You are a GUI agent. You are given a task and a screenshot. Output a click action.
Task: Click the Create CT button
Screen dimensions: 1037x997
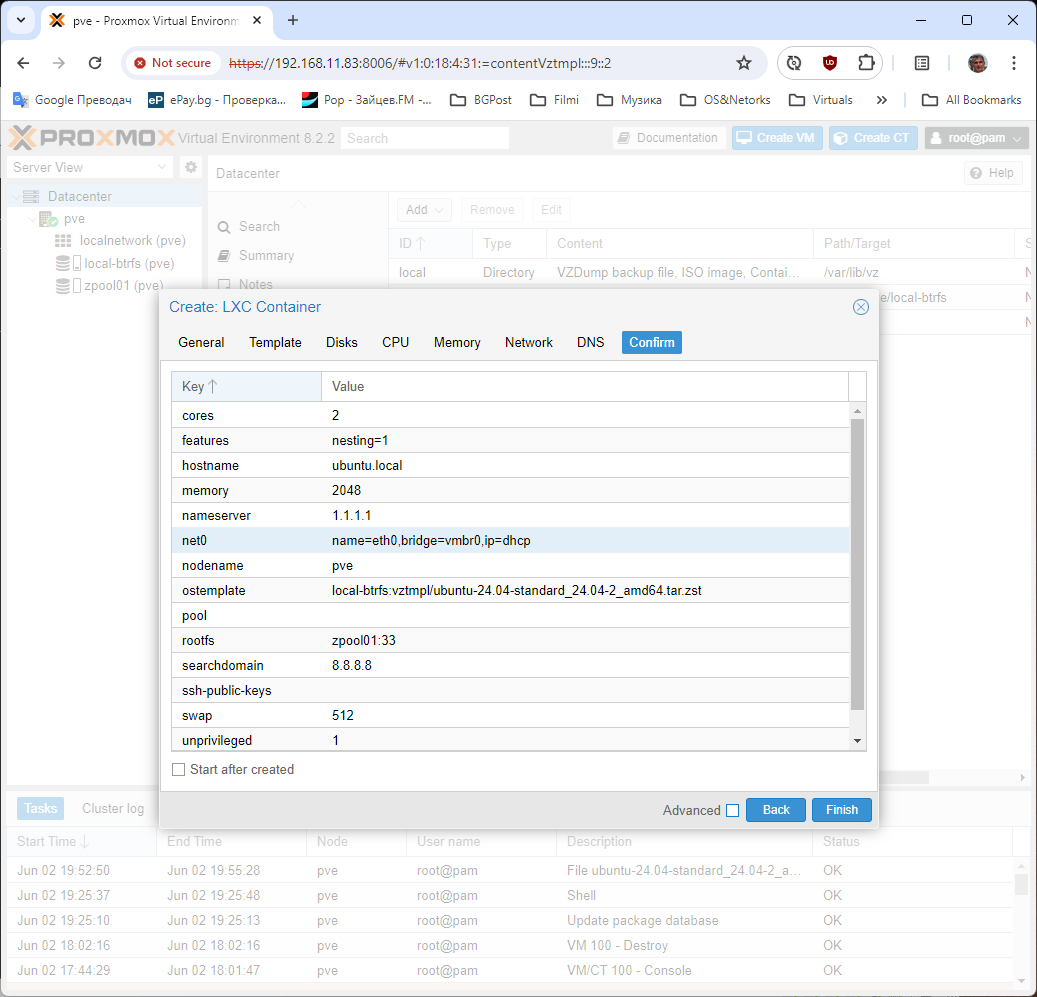coord(873,138)
